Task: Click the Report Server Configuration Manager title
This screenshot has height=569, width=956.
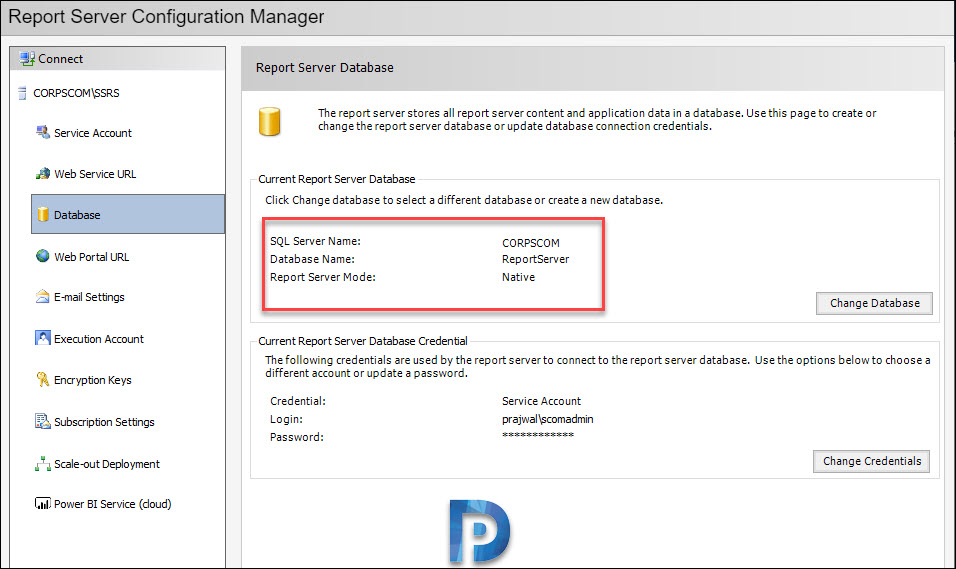Action: click(166, 16)
